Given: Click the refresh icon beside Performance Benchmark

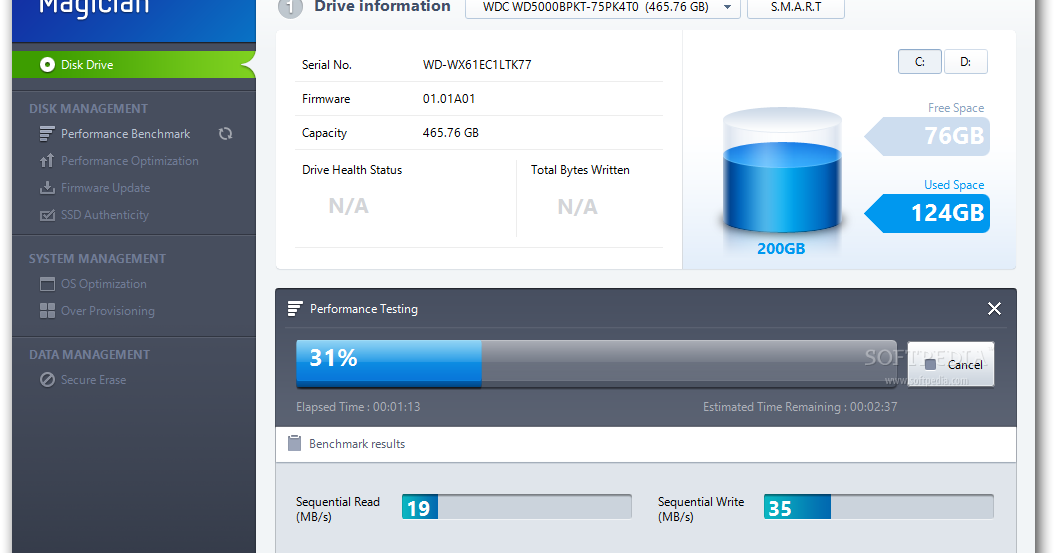Looking at the screenshot, I should click(225, 134).
